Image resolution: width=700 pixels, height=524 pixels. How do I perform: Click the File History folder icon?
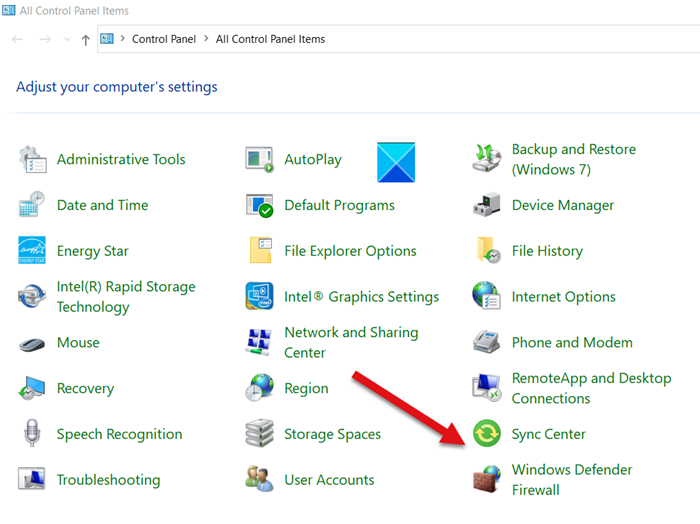(489, 250)
